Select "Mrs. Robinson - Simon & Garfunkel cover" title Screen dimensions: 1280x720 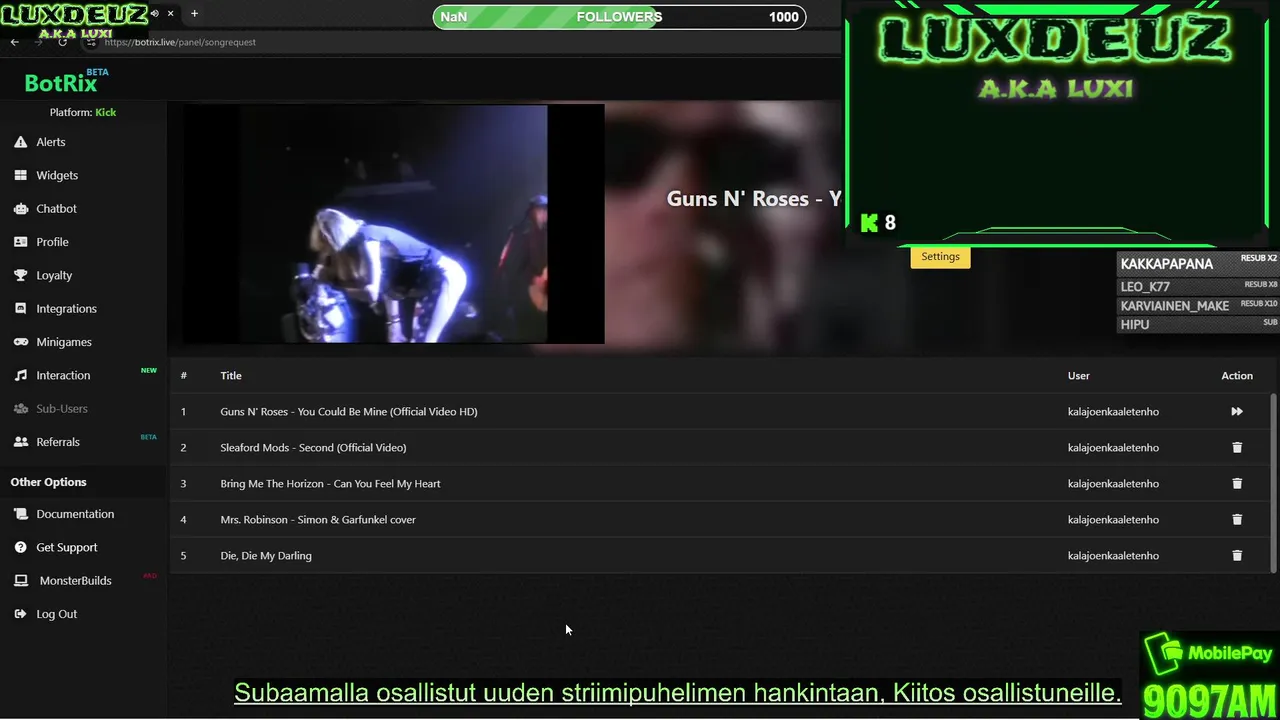[318, 519]
